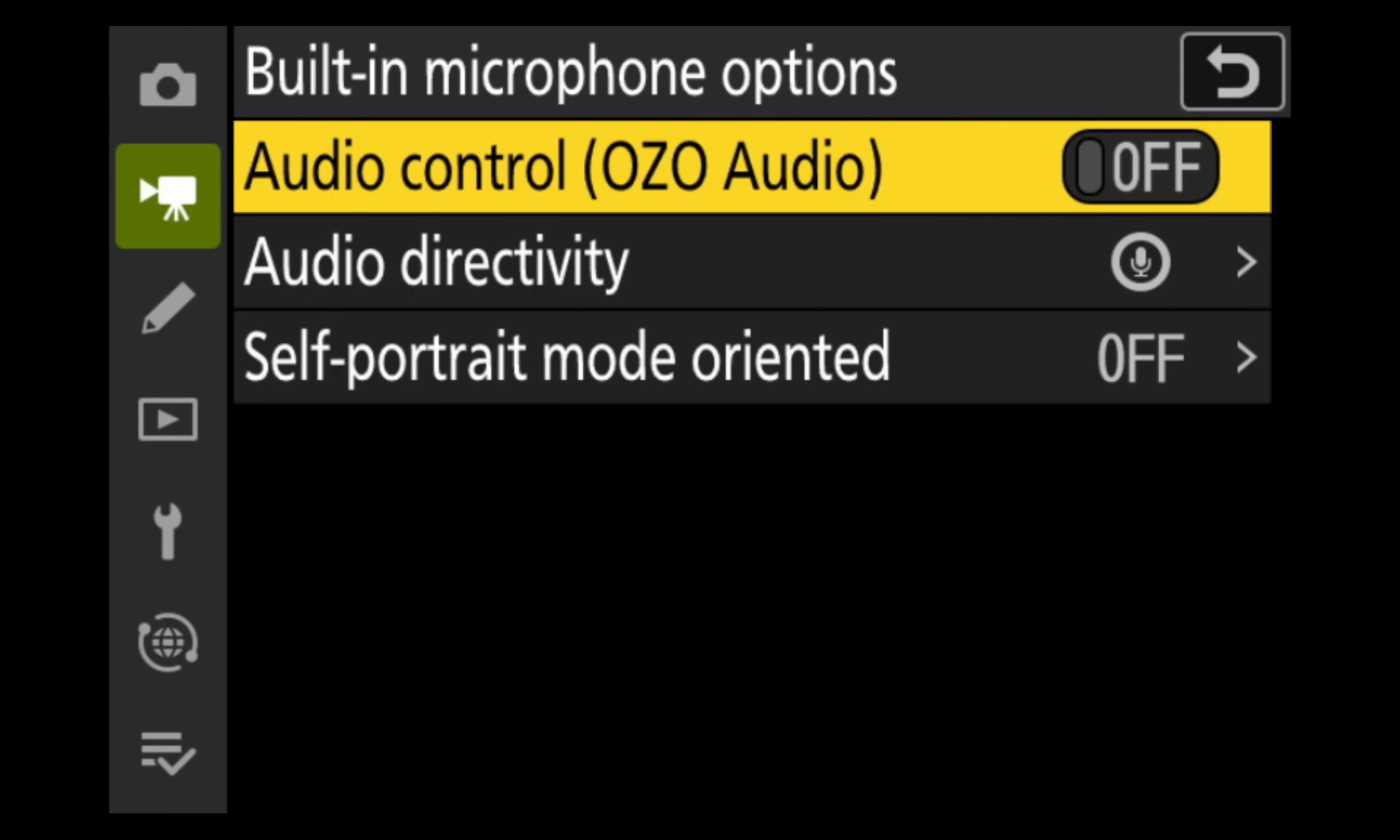Viewport: 1400px width, 840px height.
Task: Open the My Menu checklist icon
Action: (168, 754)
